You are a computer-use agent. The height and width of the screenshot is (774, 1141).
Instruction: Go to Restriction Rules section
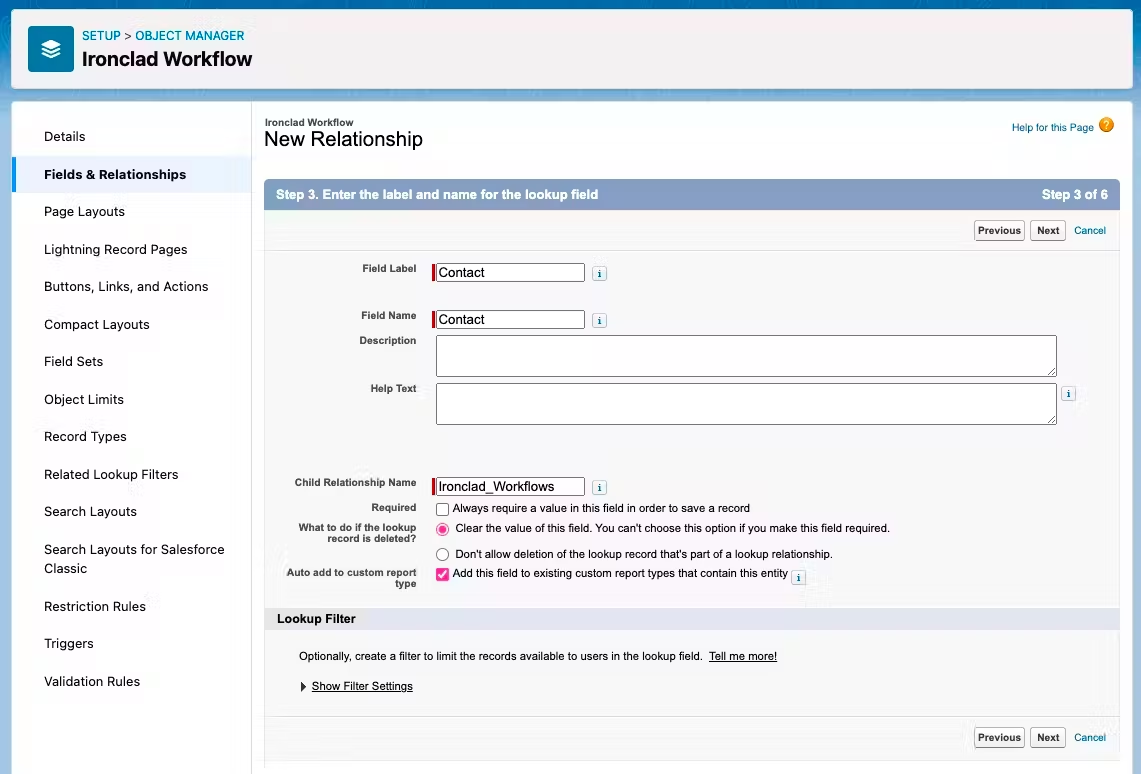pos(95,607)
